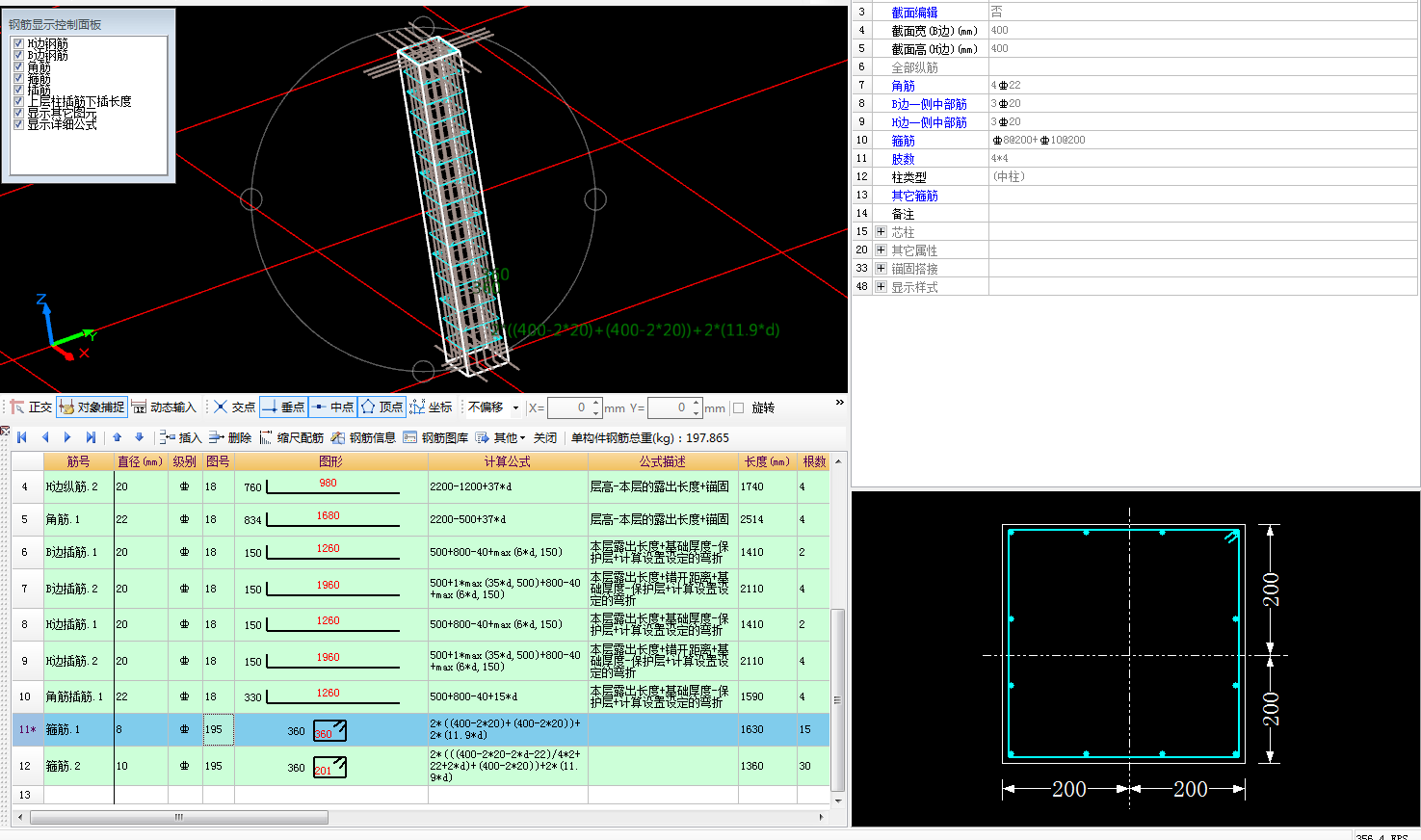
Task: Click the 关闭 close button
Action: click(545, 437)
